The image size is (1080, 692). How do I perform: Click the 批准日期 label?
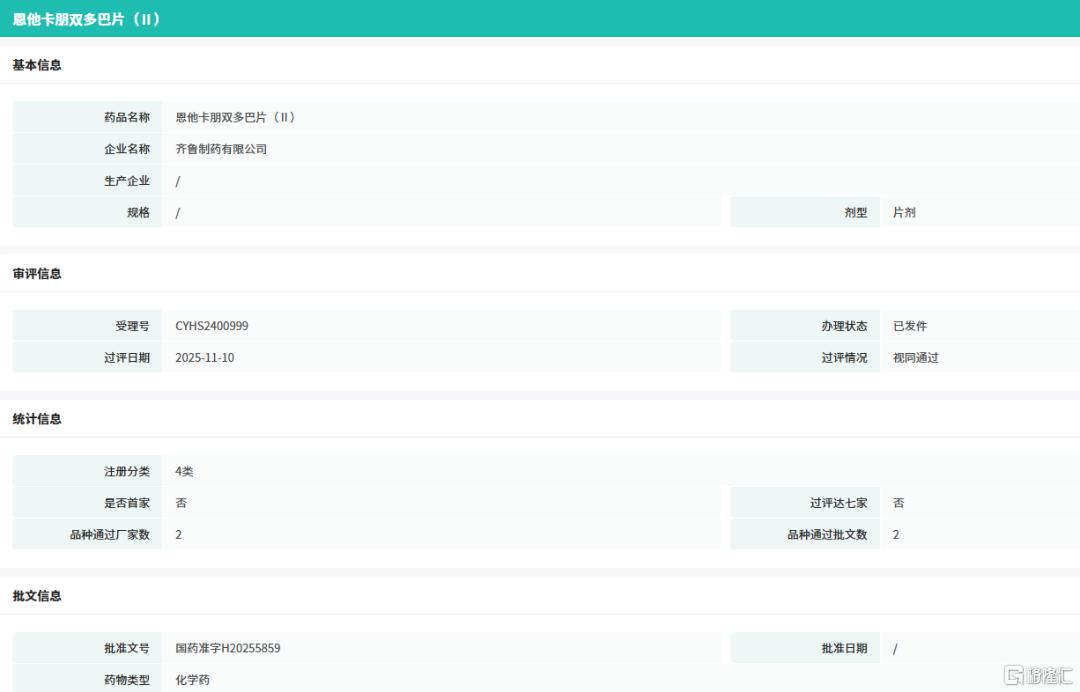pos(844,648)
